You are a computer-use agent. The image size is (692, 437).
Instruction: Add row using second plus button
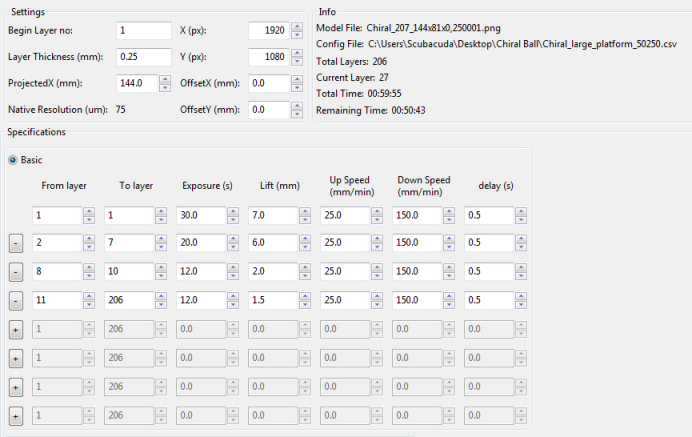pyautogui.click(x=16, y=358)
